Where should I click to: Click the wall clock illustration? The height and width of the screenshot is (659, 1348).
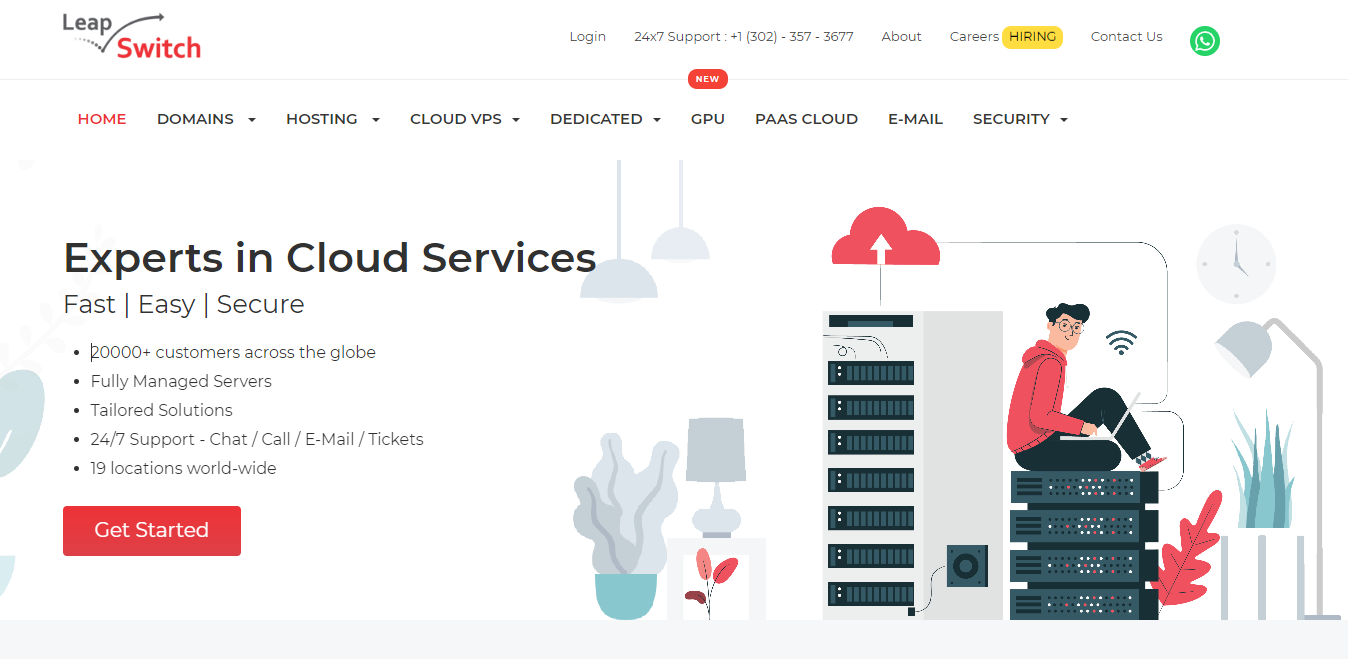click(1236, 264)
